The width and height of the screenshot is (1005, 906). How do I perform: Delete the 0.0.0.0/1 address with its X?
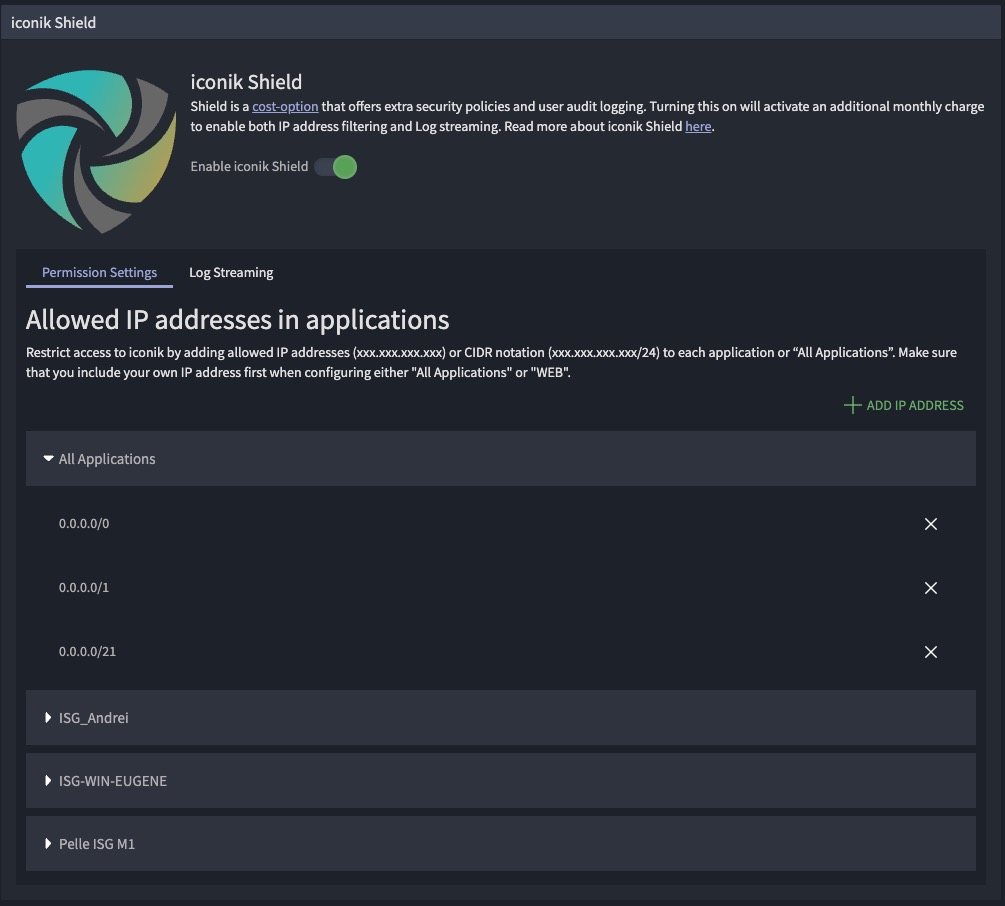pyautogui.click(x=931, y=587)
